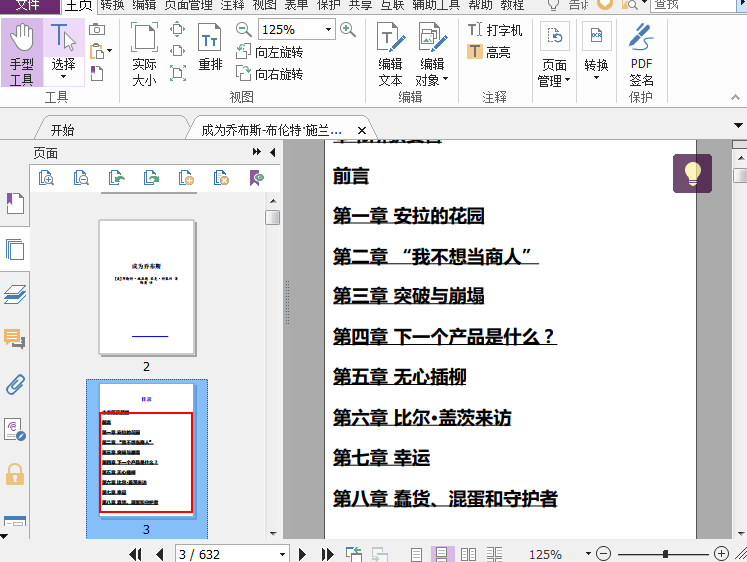Click the Fit Page icon with four arrows
The width and height of the screenshot is (747, 562).
[x=178, y=29]
